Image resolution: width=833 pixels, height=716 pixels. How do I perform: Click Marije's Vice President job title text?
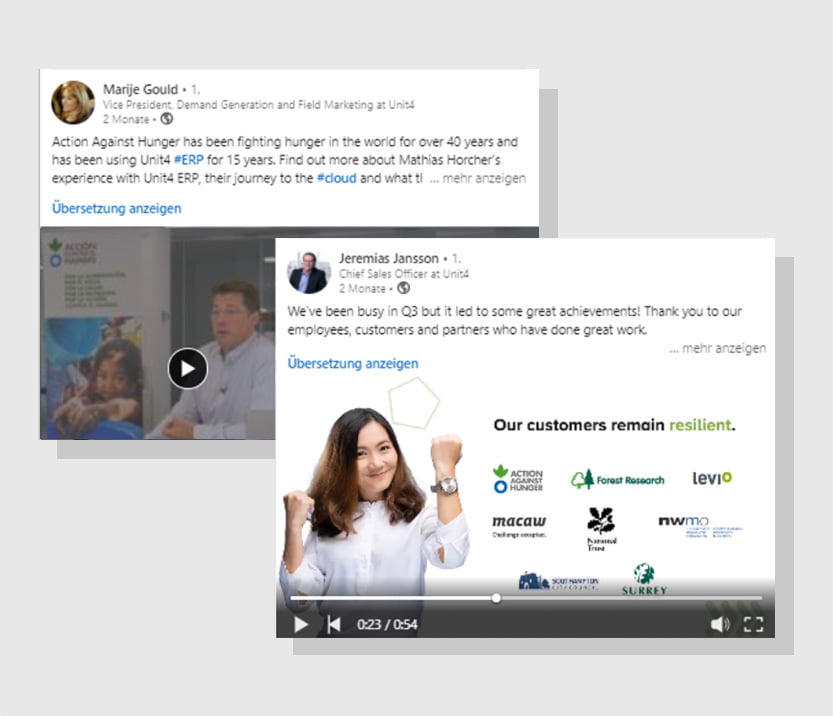(258, 105)
